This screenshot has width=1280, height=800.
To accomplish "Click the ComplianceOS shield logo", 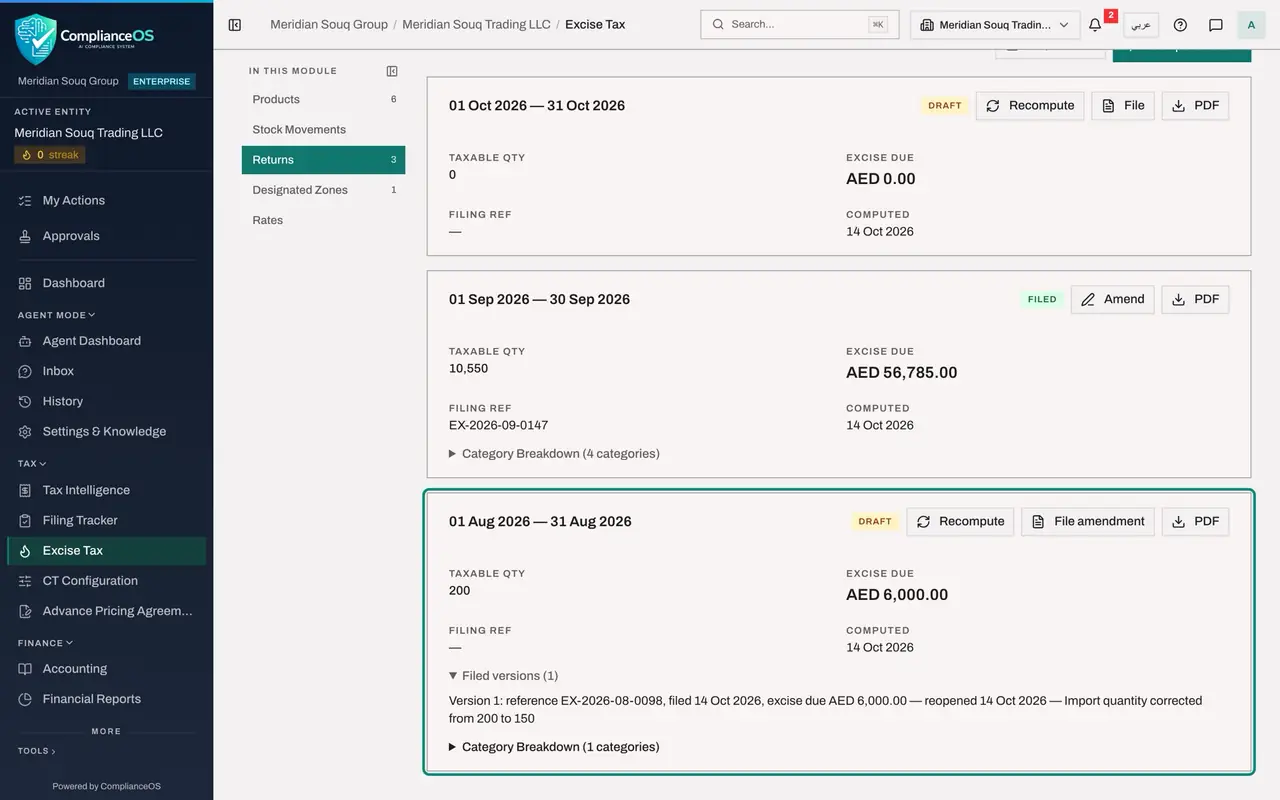I will tap(36, 39).
